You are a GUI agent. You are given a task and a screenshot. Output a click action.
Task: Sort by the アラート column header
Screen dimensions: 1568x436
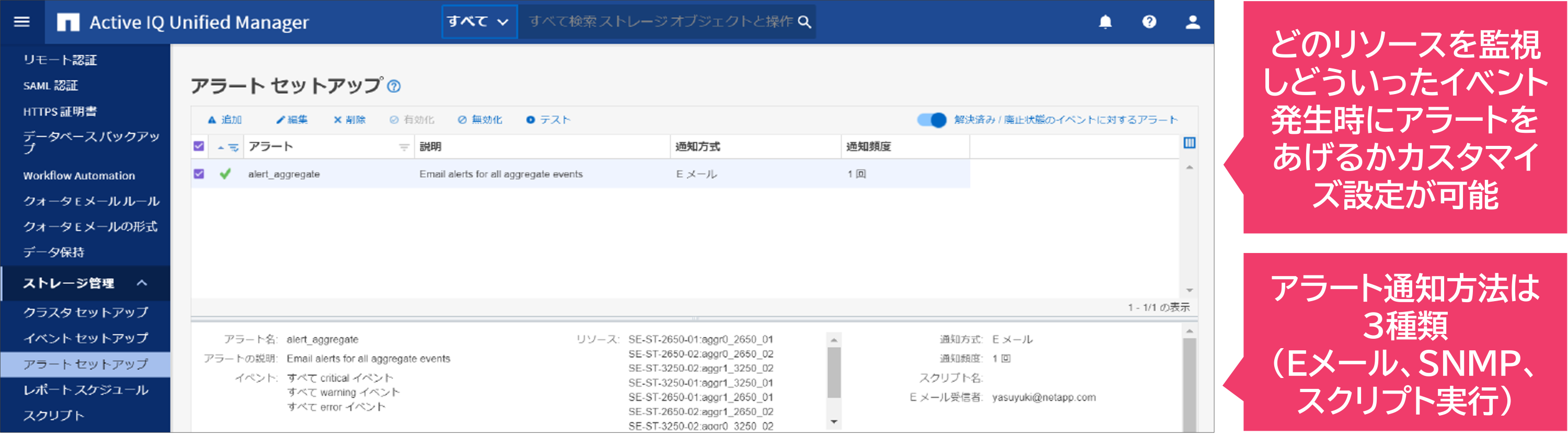tap(271, 147)
